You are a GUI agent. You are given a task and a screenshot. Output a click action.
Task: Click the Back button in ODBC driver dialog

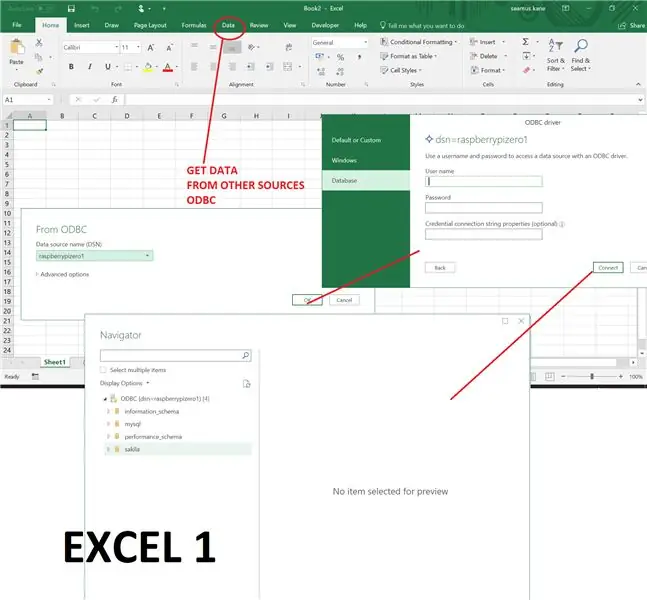point(440,268)
